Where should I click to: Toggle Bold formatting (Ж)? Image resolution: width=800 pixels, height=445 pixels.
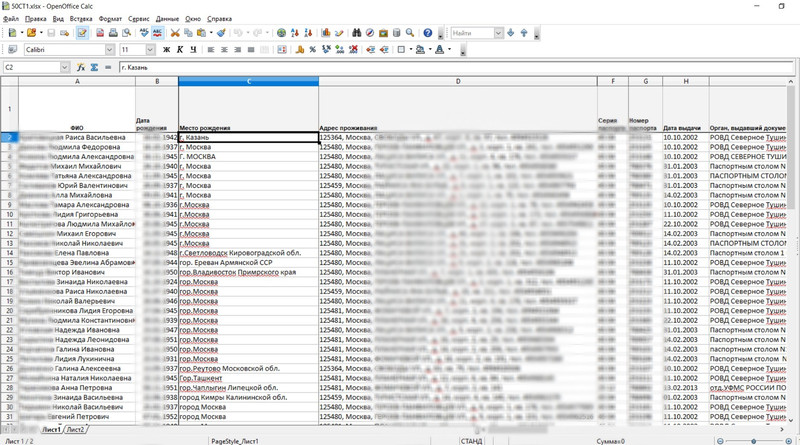[x=166, y=49]
